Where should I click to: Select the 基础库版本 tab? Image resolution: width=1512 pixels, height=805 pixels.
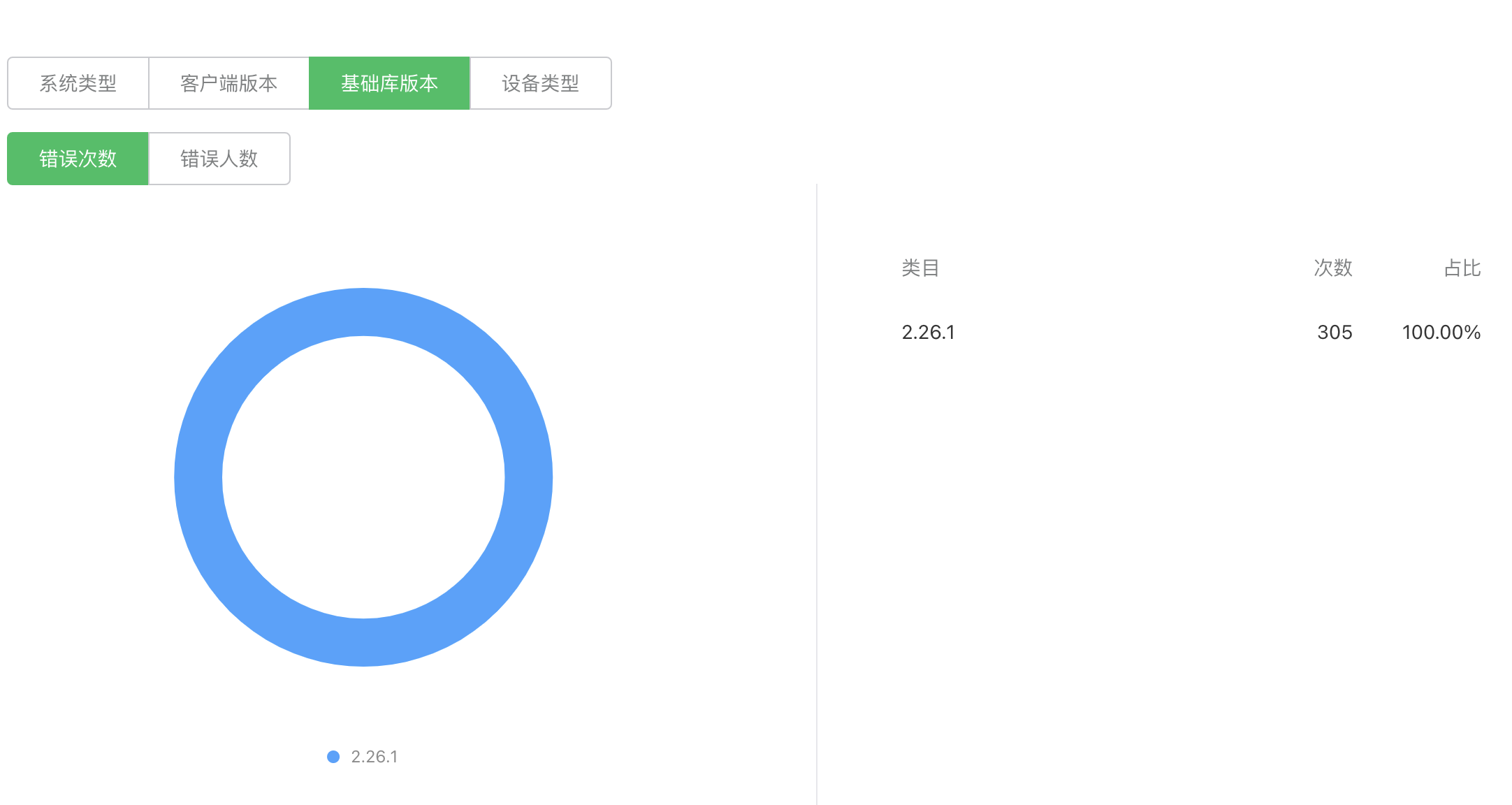click(389, 83)
